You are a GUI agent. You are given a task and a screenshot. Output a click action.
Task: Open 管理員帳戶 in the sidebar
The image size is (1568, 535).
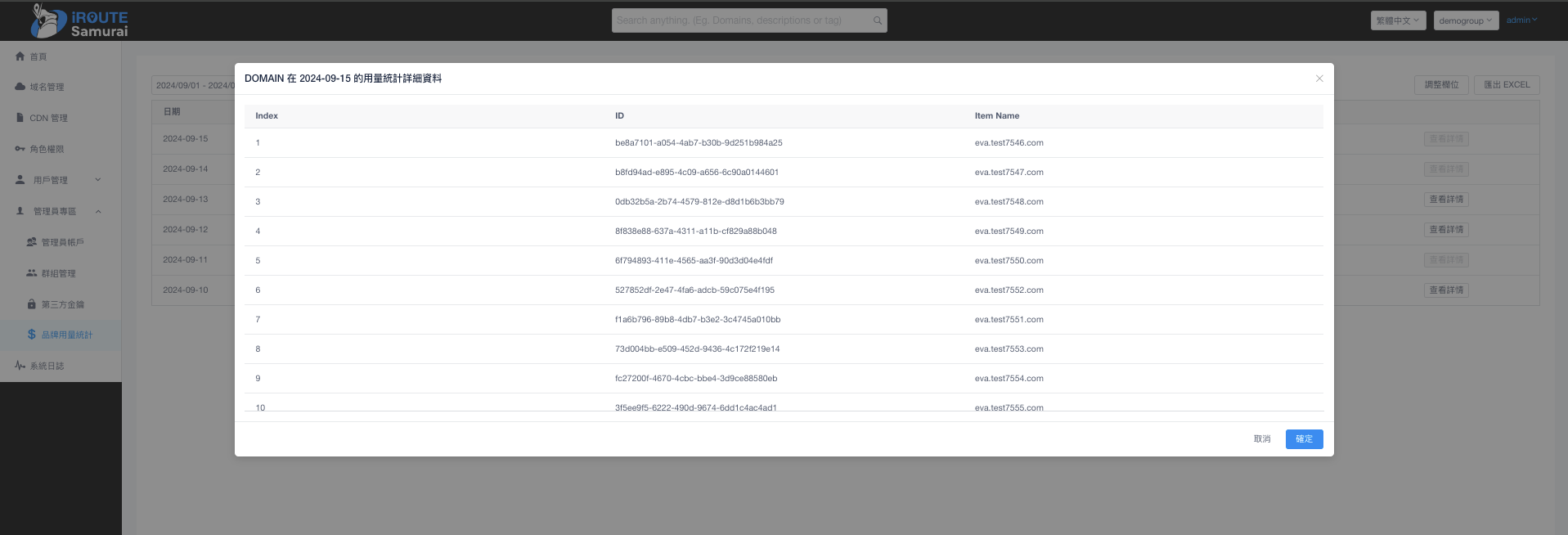62,242
